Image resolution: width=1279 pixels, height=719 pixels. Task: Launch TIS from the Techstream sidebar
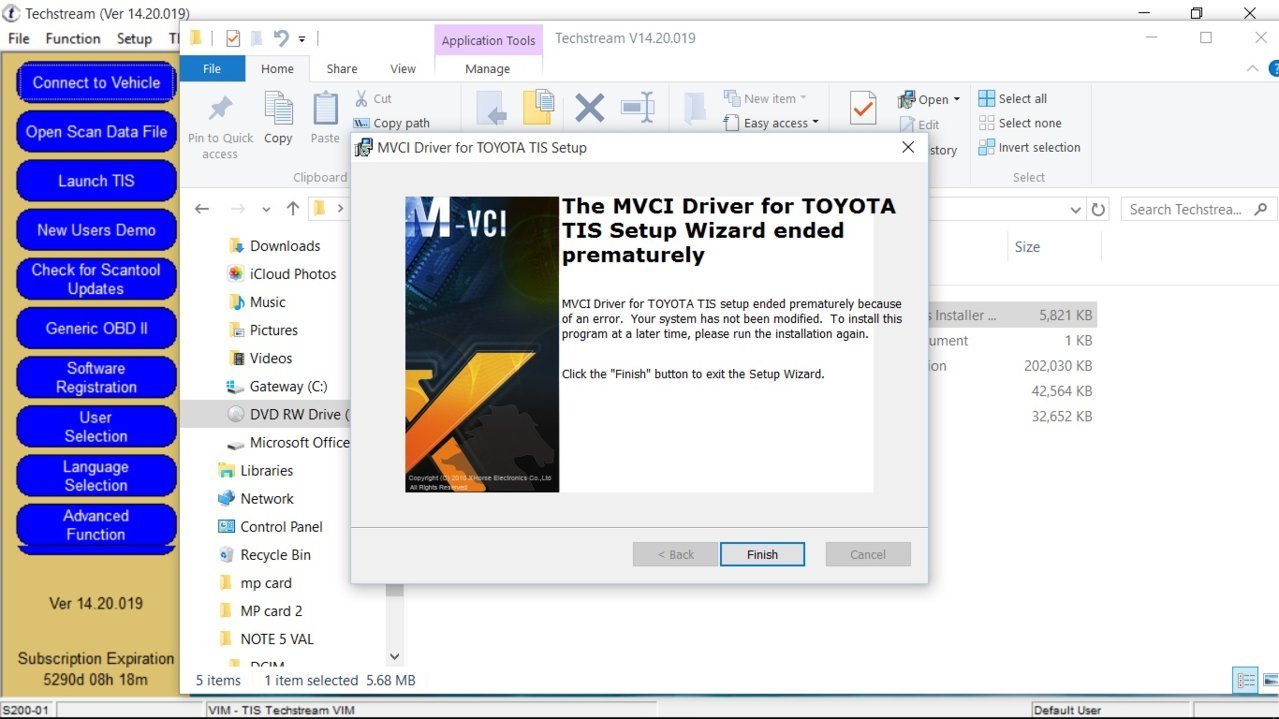point(96,180)
